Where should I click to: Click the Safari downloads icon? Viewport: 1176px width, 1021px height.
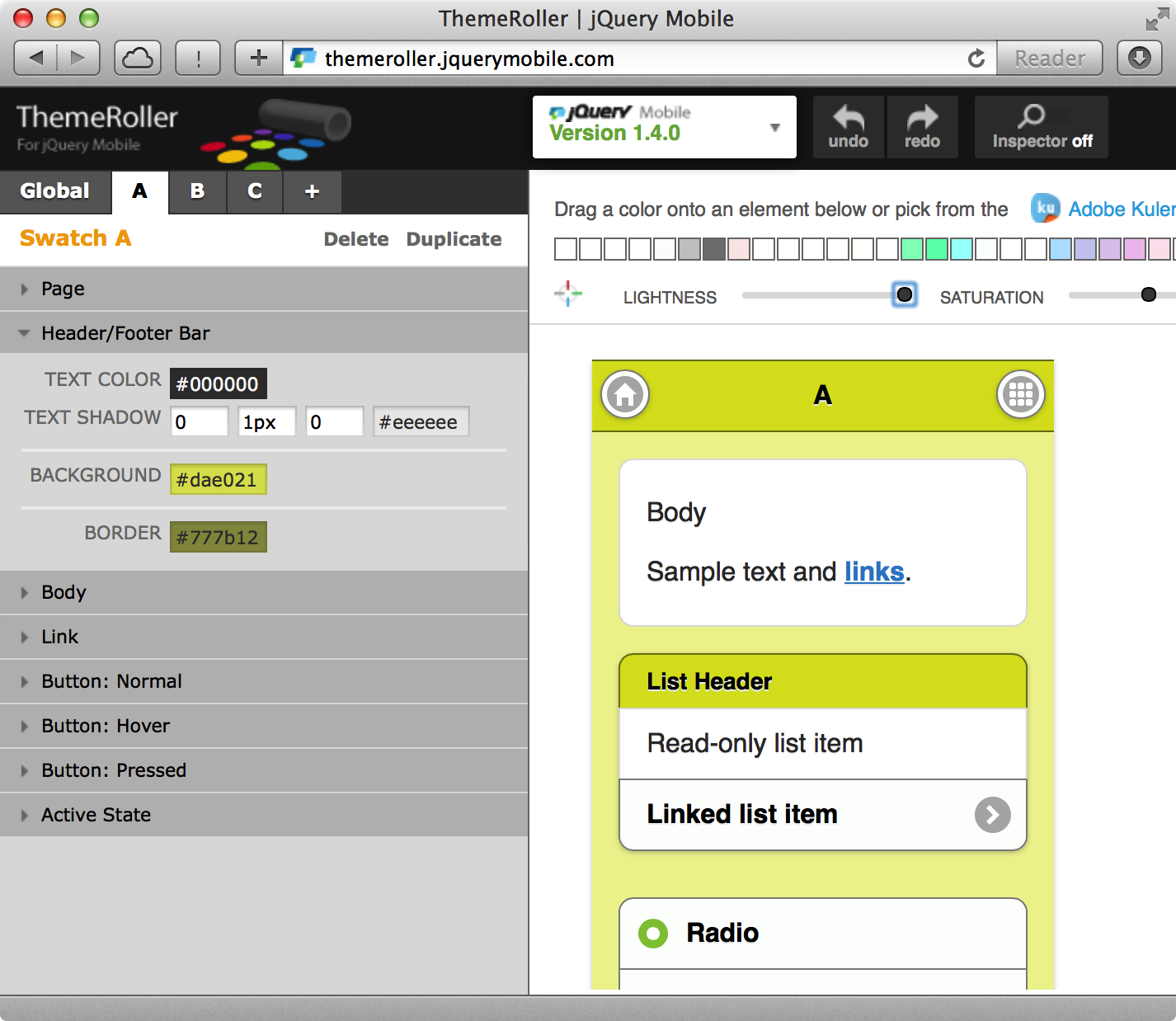pyautogui.click(x=1139, y=59)
